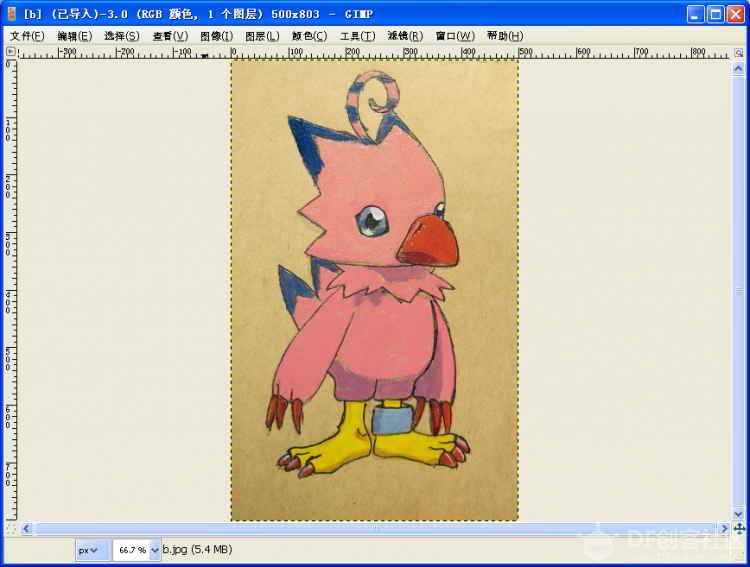Click the vertical scrollbar up arrow
The width and height of the screenshot is (750, 567).
click(x=738, y=69)
